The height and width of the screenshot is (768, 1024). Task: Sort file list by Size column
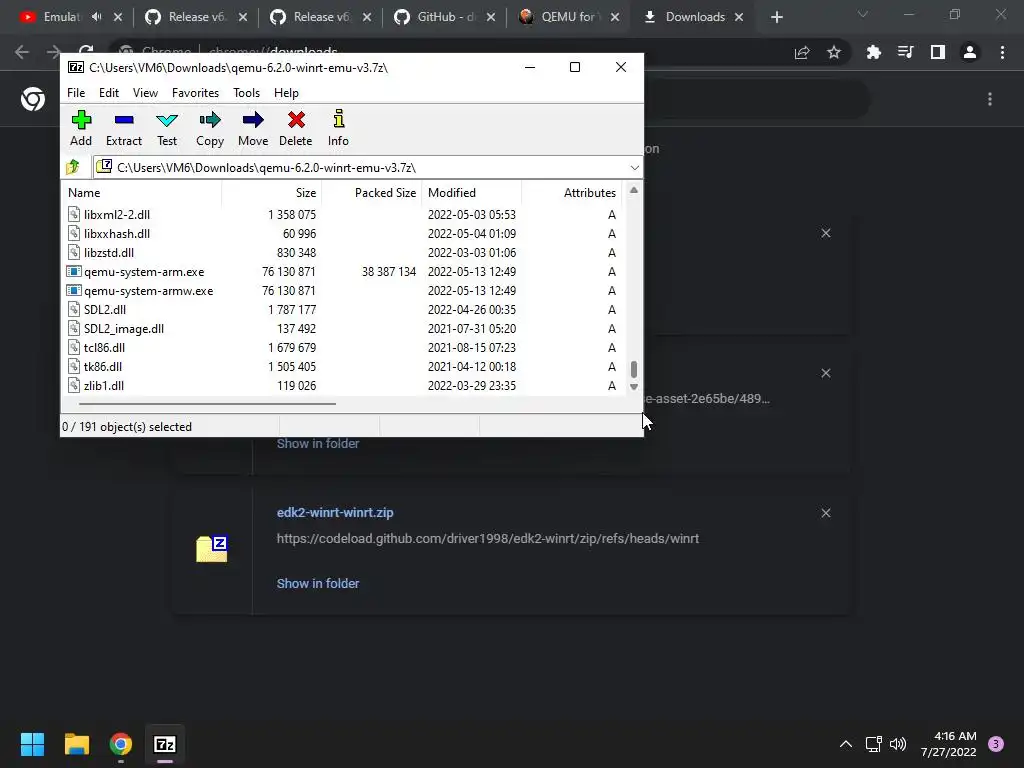[272, 193]
